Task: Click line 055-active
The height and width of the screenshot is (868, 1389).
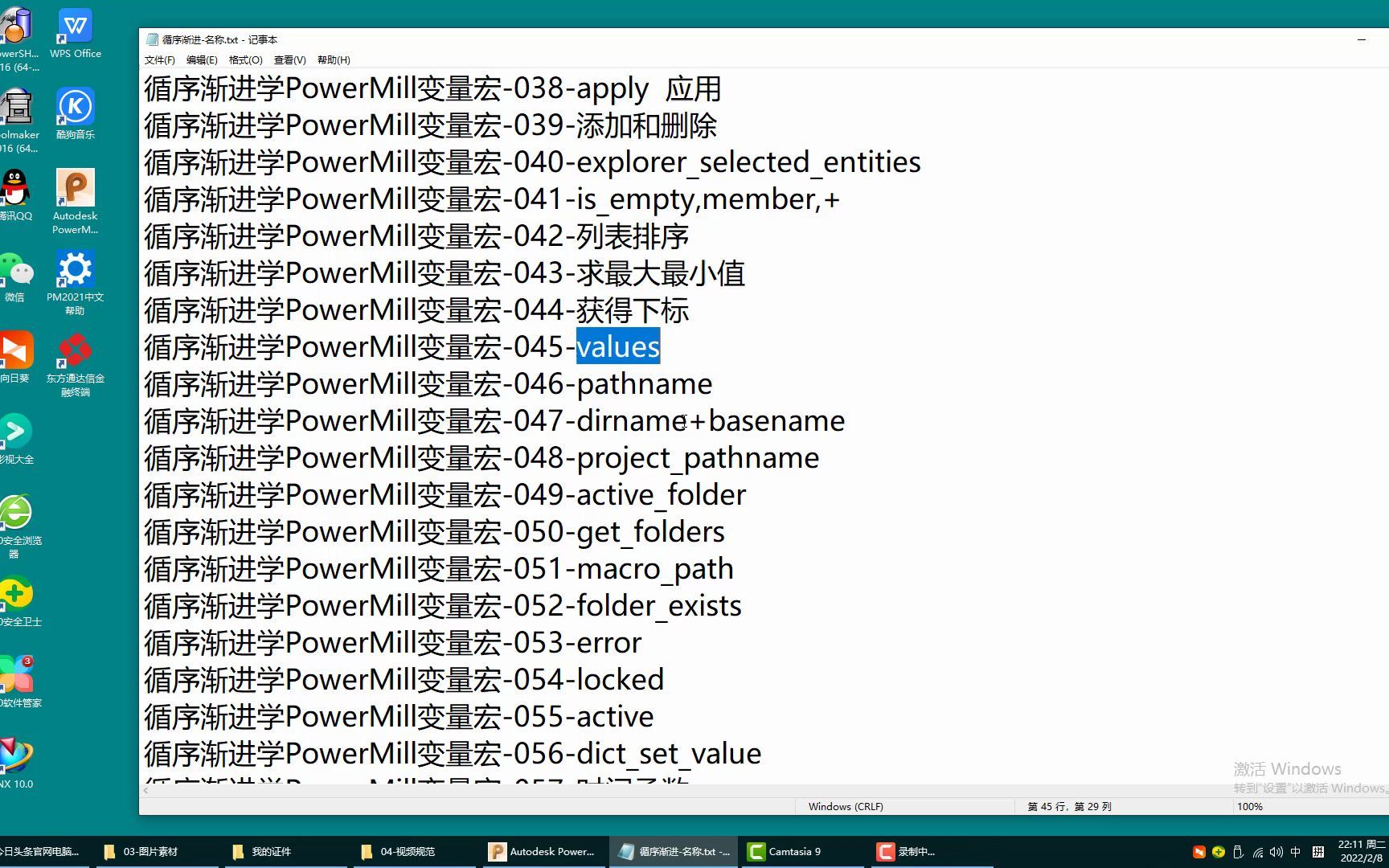Action: pos(399,717)
